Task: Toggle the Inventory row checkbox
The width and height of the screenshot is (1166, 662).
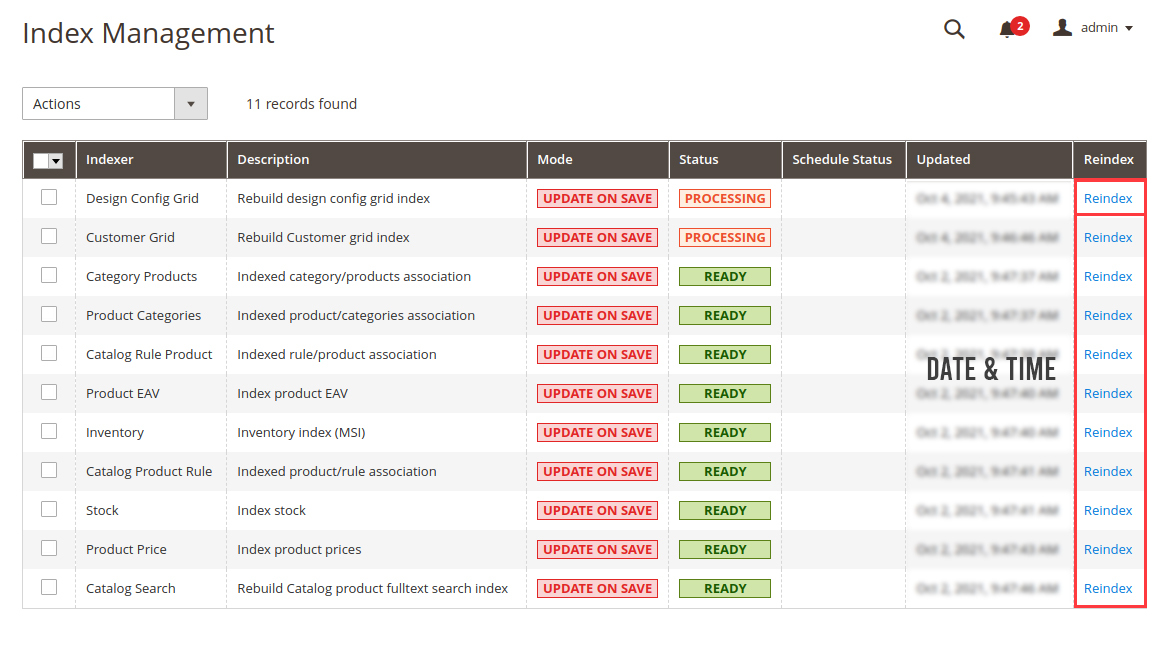Action: tap(49, 431)
